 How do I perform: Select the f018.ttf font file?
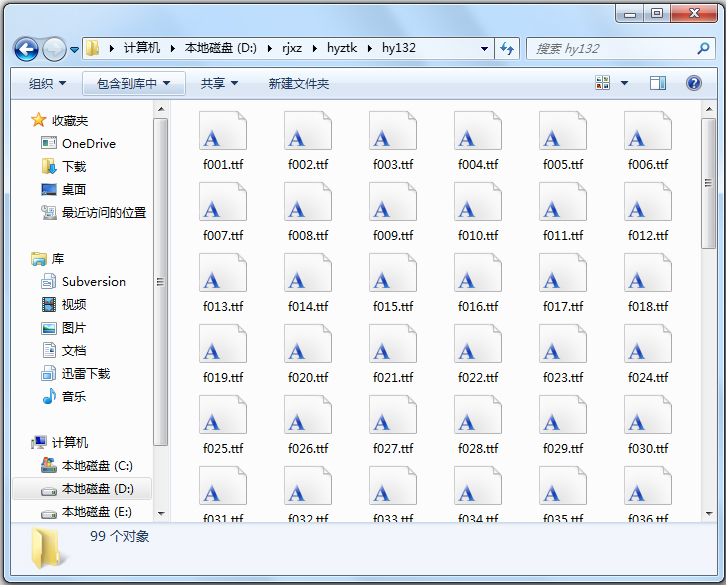tap(648, 284)
